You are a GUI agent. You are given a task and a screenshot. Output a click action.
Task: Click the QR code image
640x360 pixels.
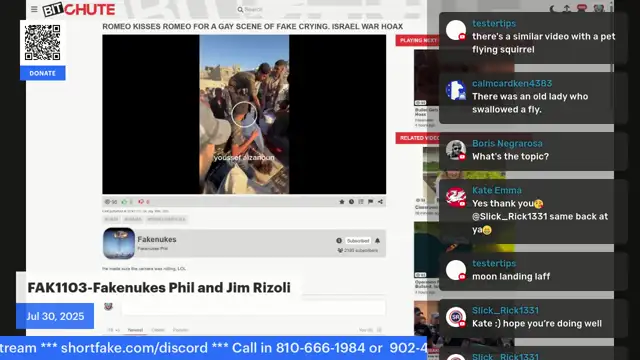42,42
